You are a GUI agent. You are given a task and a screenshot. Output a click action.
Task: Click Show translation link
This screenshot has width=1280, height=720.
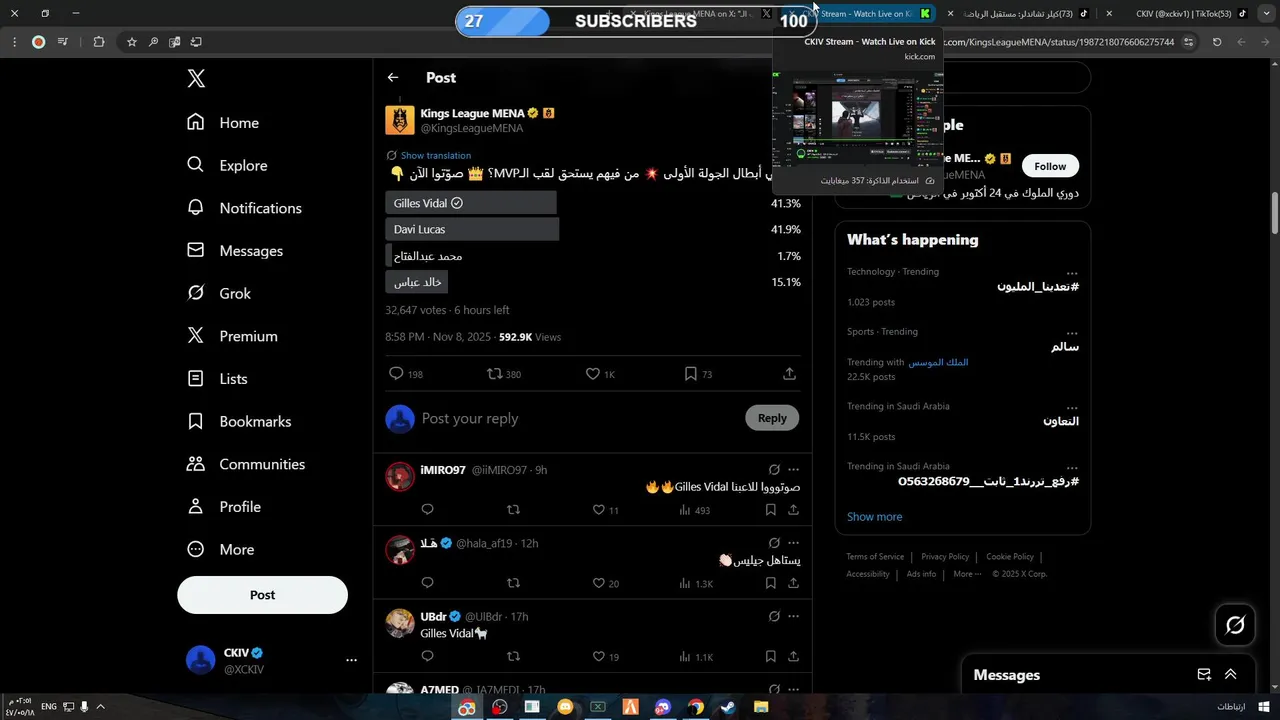[436, 156]
